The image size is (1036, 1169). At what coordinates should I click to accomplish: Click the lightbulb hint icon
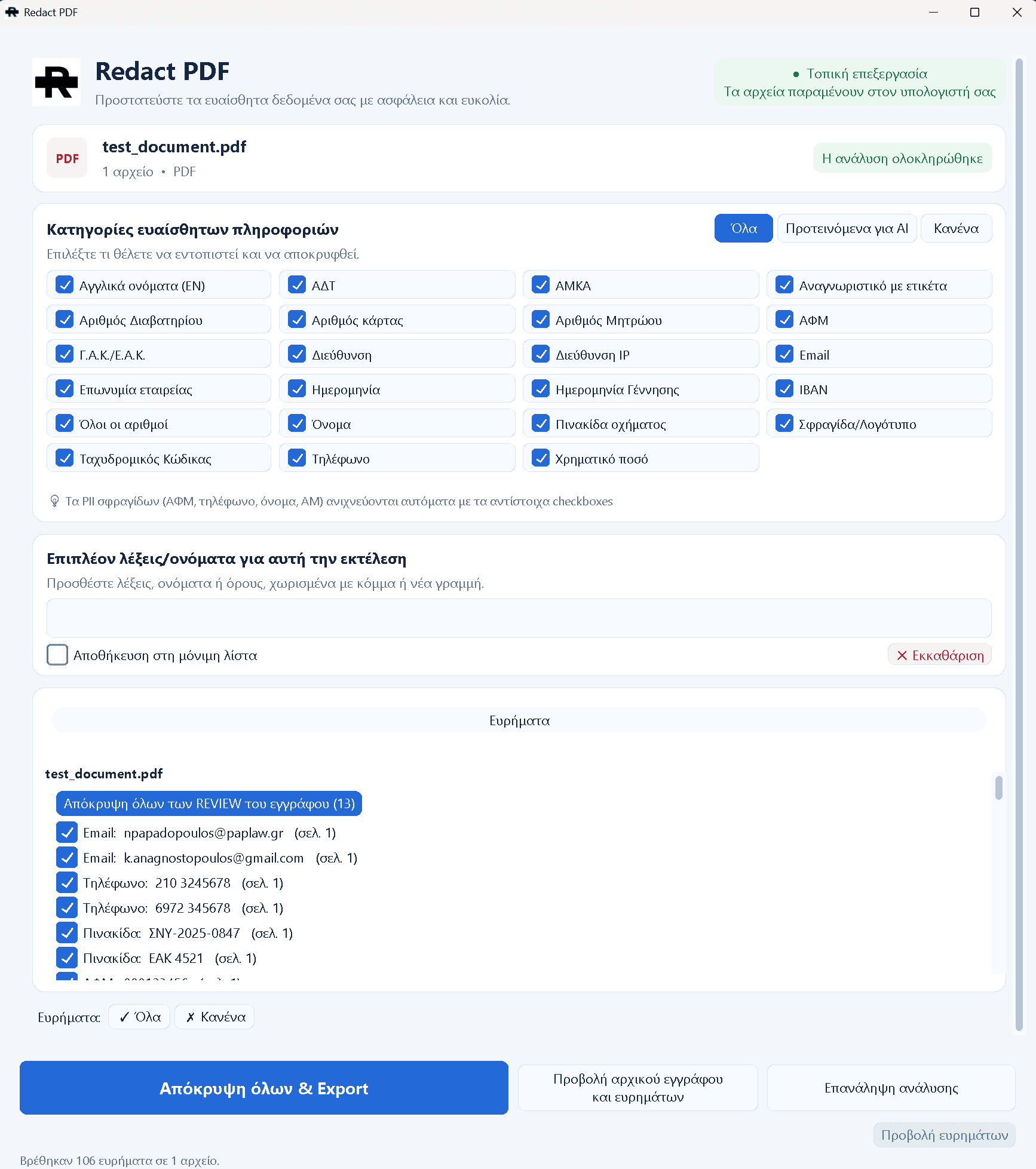pos(54,501)
